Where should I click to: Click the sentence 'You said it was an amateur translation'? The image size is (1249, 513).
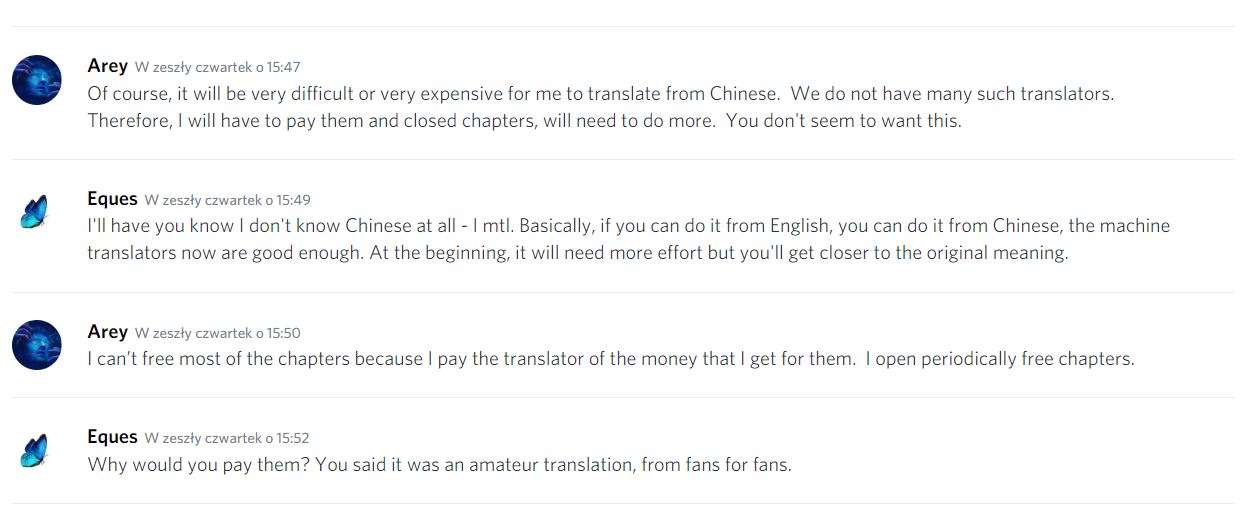click(553, 464)
